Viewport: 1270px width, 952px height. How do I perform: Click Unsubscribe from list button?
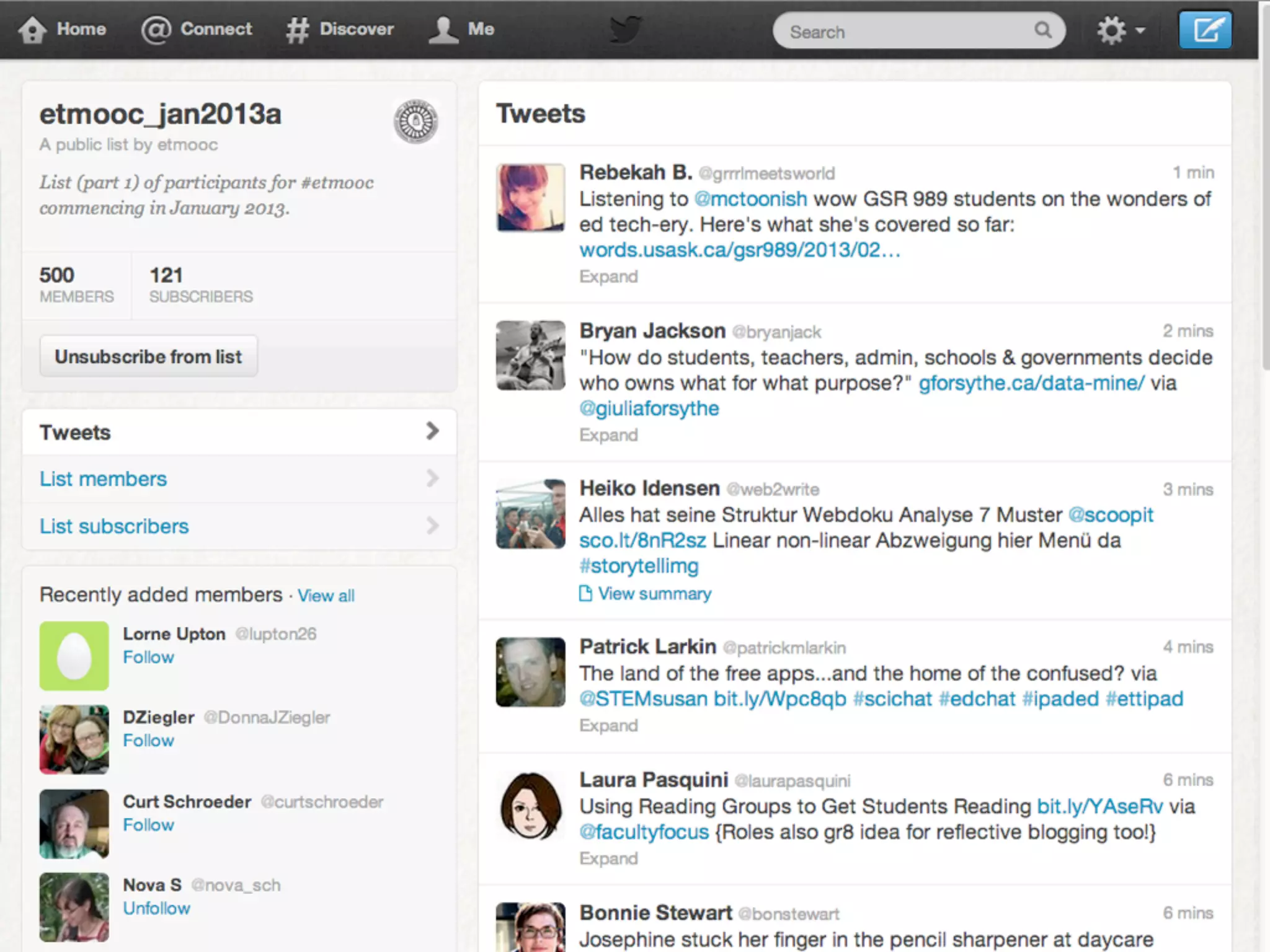(148, 356)
